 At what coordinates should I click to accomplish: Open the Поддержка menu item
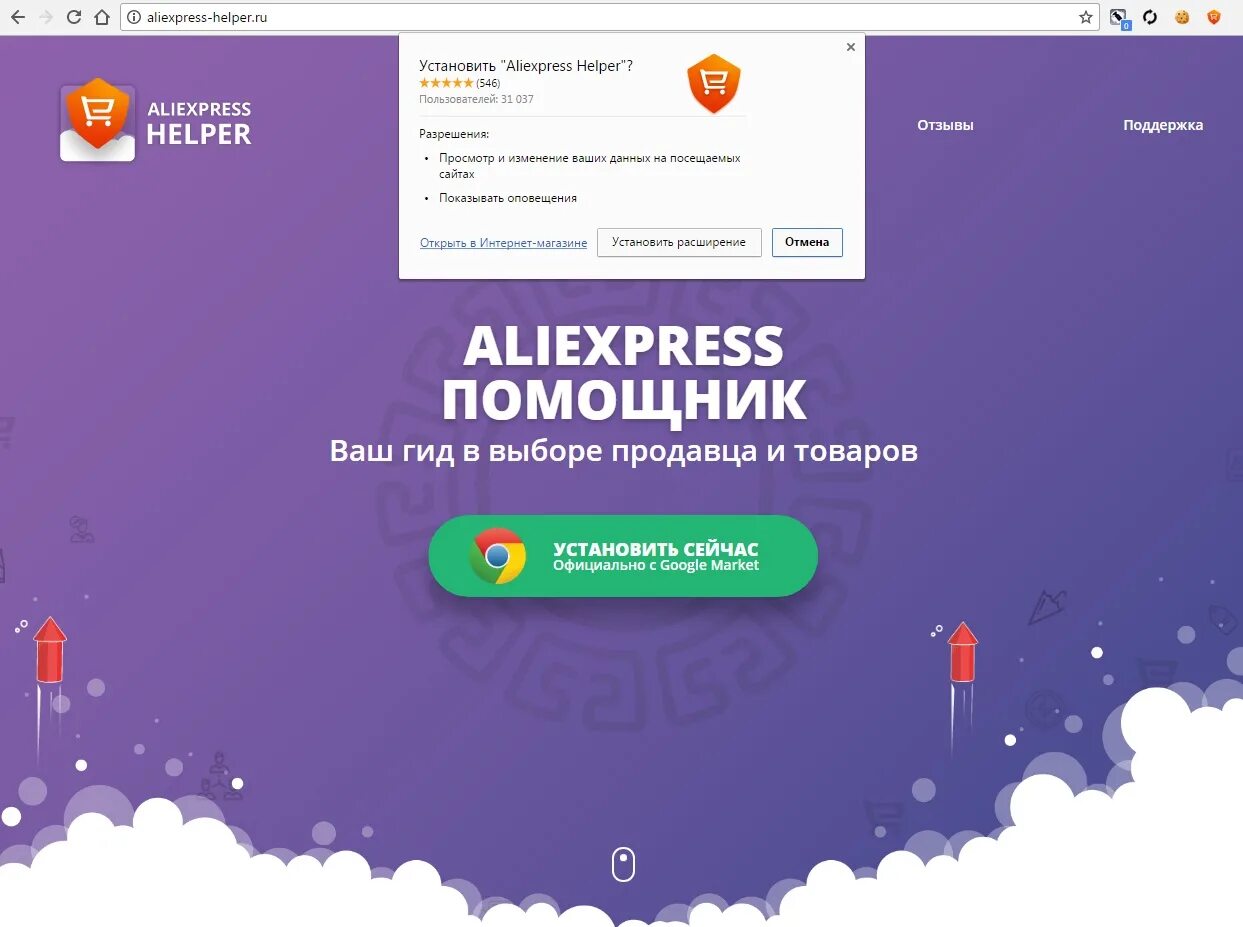coord(1163,125)
